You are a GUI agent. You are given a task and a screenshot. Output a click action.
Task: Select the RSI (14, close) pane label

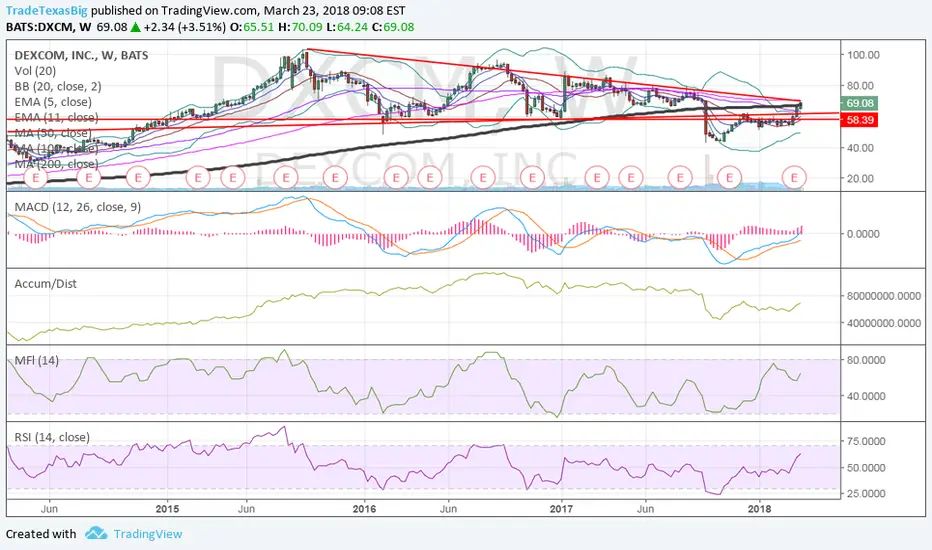click(x=52, y=437)
